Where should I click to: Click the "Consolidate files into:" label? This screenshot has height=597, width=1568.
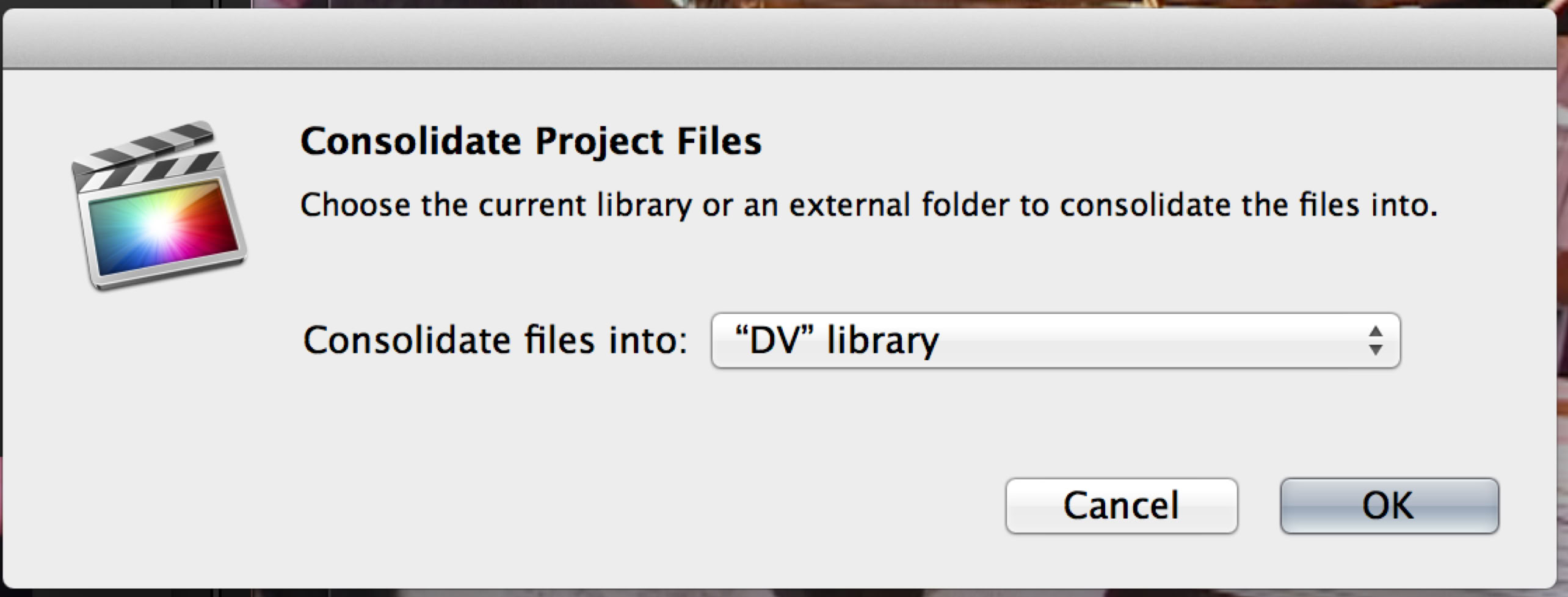point(495,341)
